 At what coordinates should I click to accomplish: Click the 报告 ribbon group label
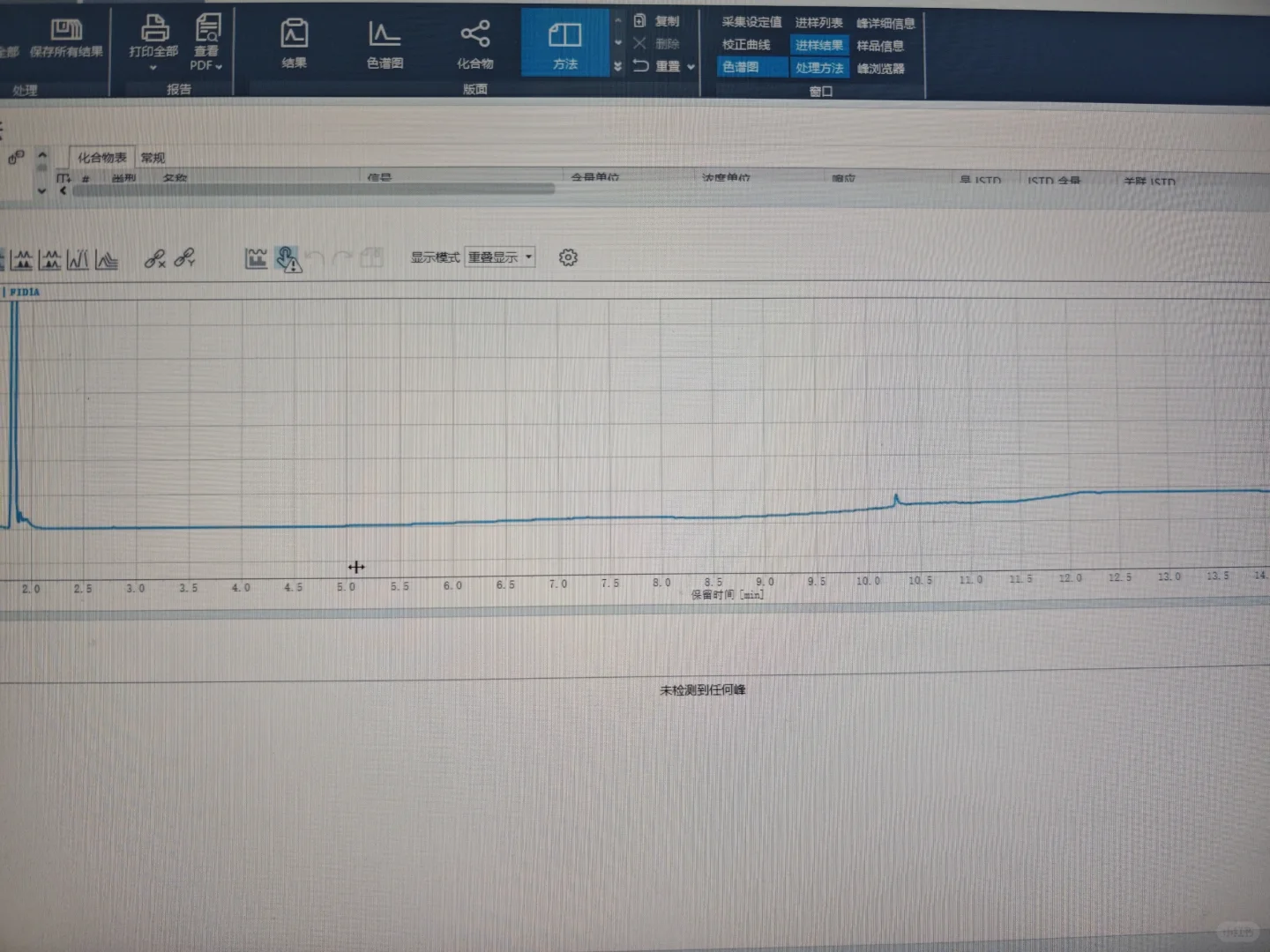point(179,89)
